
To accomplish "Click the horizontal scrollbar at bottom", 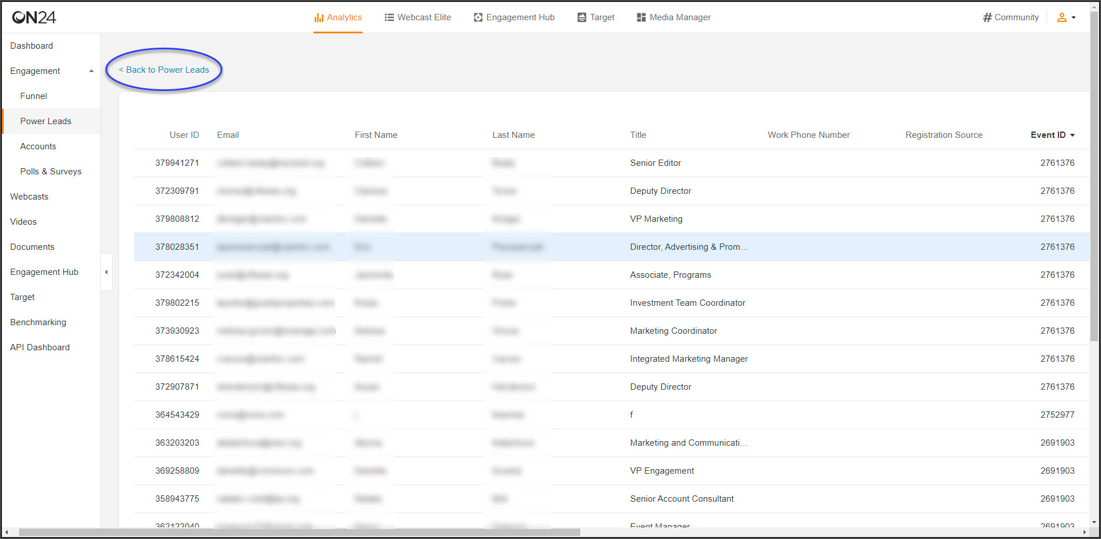I will click(300, 533).
